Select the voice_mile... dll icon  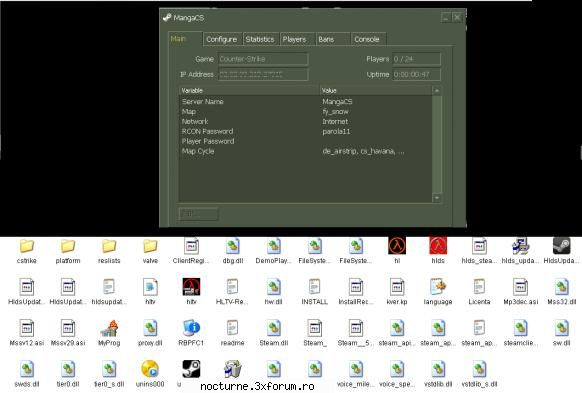click(x=356, y=369)
